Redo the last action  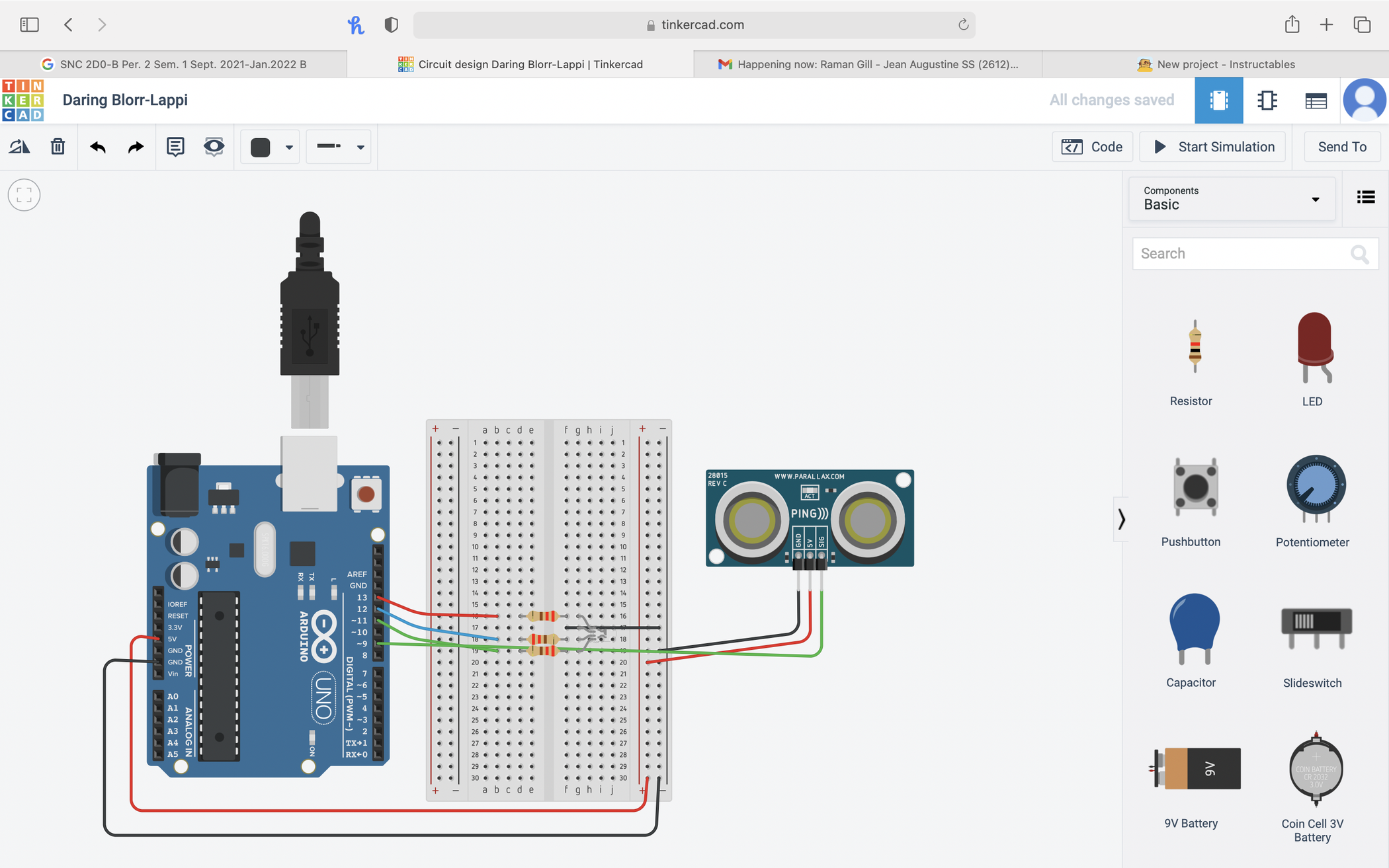(x=135, y=147)
